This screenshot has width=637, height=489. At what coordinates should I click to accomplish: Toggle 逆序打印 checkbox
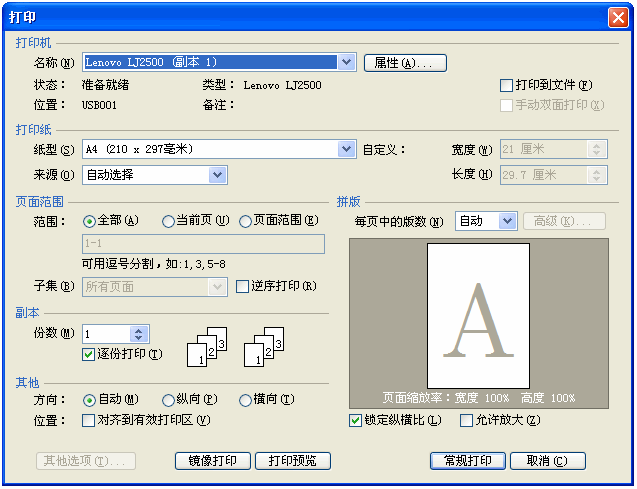[243, 287]
